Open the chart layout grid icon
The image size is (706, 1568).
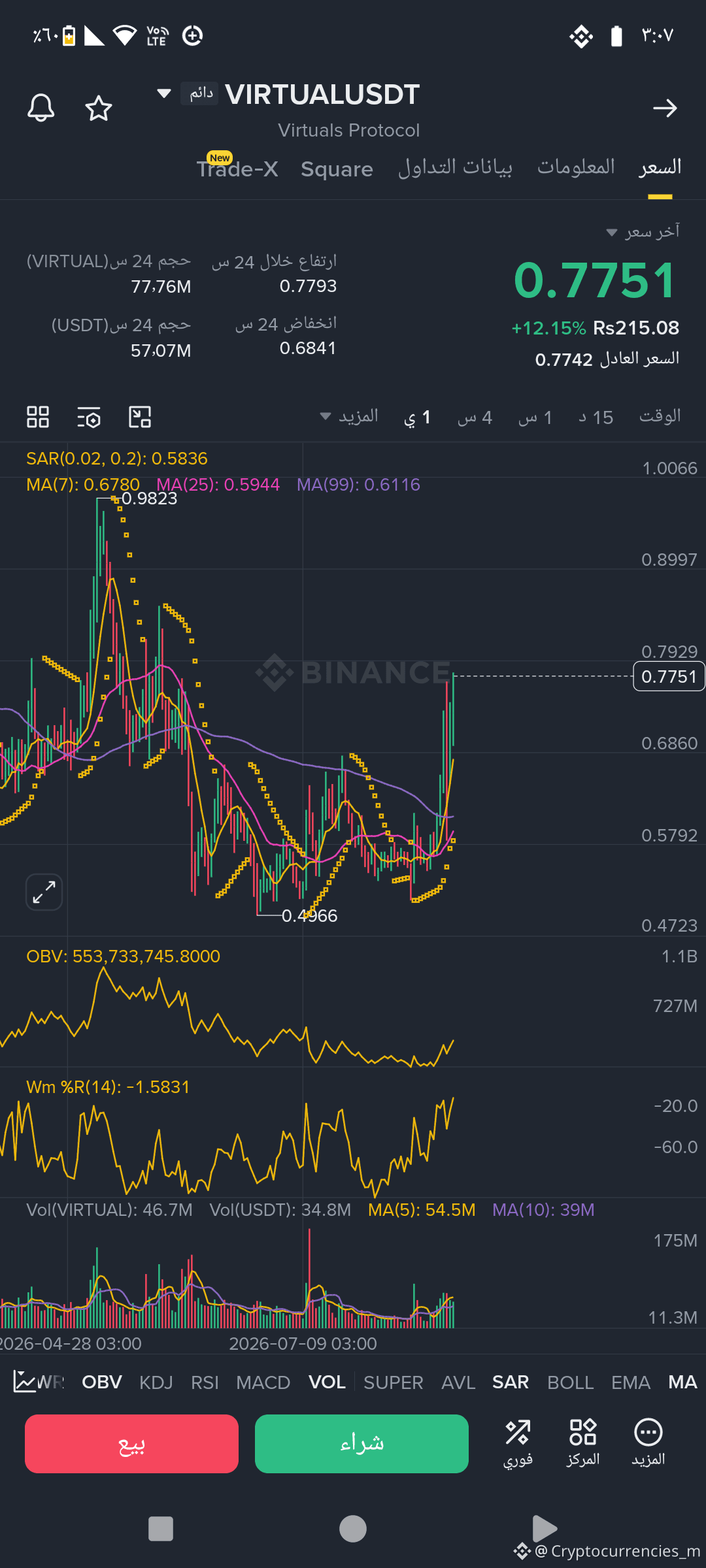point(38,417)
